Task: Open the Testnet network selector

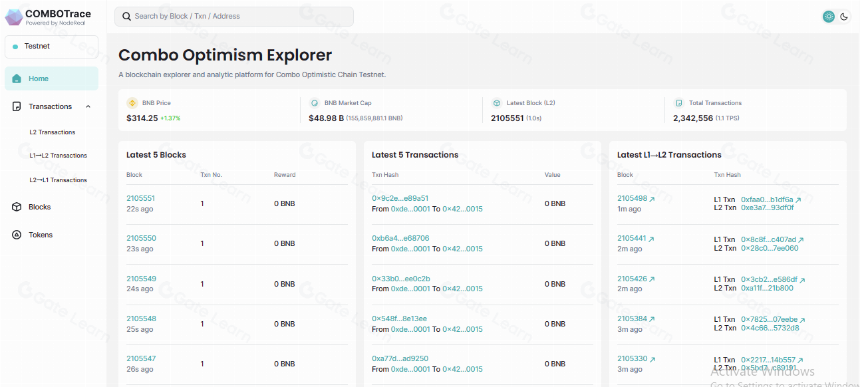Action: (x=52, y=47)
